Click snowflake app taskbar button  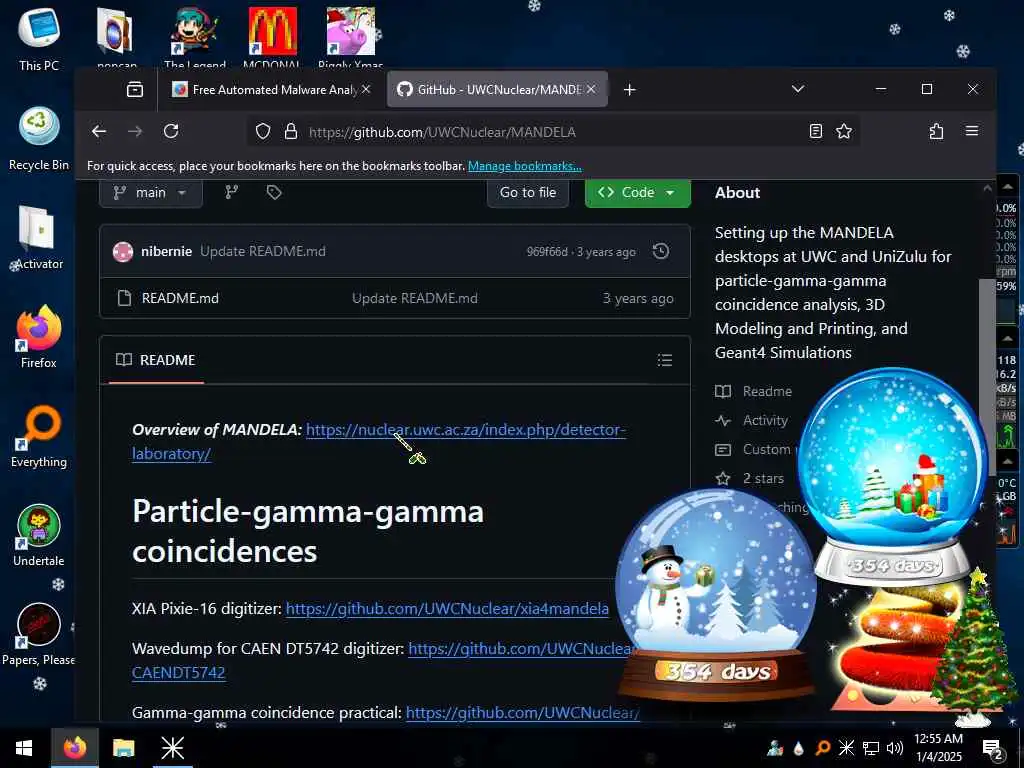[x=172, y=748]
